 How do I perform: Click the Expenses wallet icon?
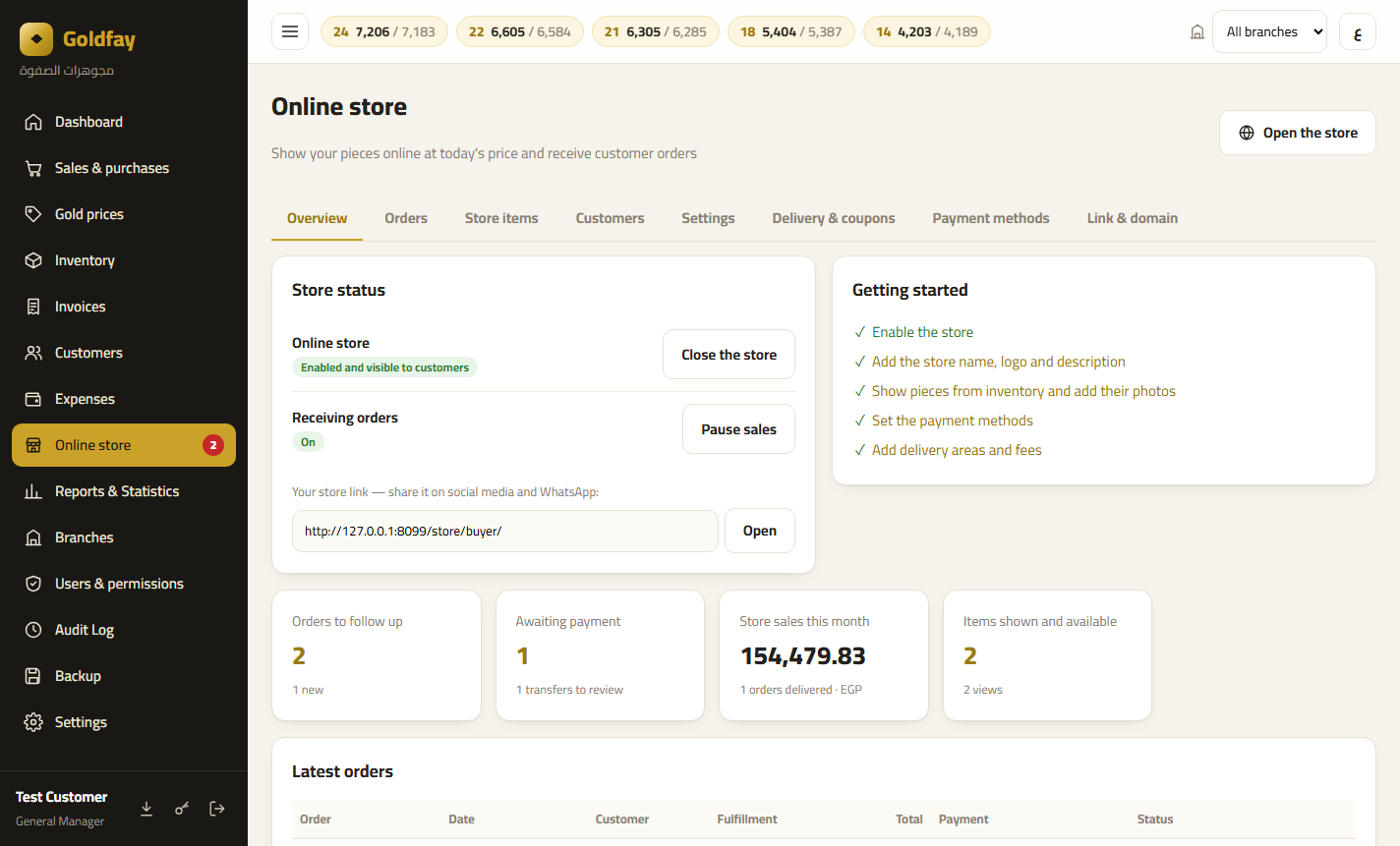33,399
